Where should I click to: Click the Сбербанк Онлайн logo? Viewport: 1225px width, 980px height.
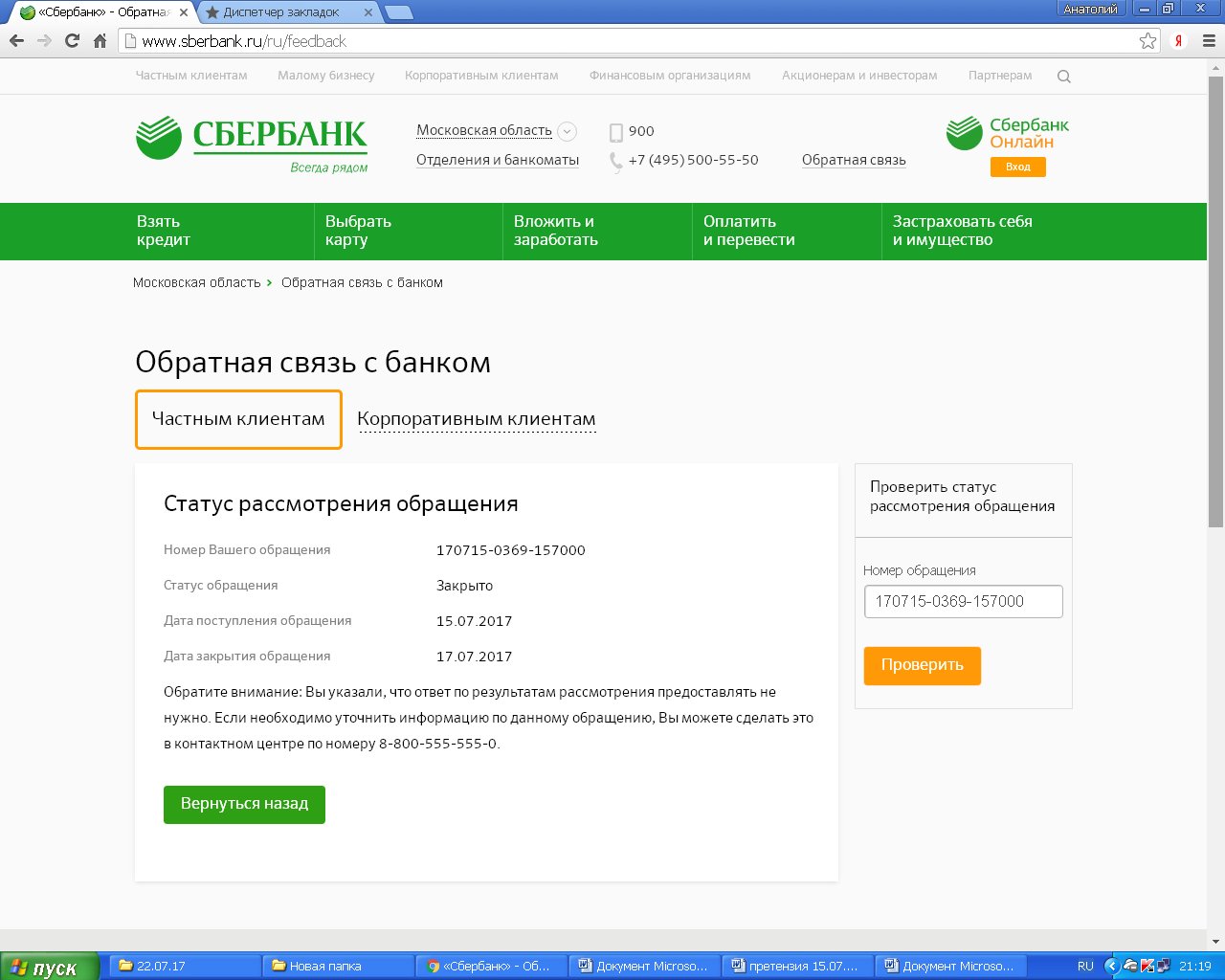pos(1008,134)
